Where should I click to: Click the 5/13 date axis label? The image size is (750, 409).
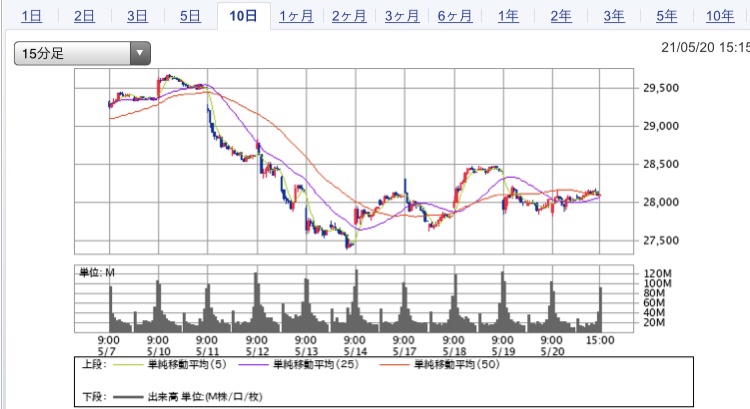[306, 352]
